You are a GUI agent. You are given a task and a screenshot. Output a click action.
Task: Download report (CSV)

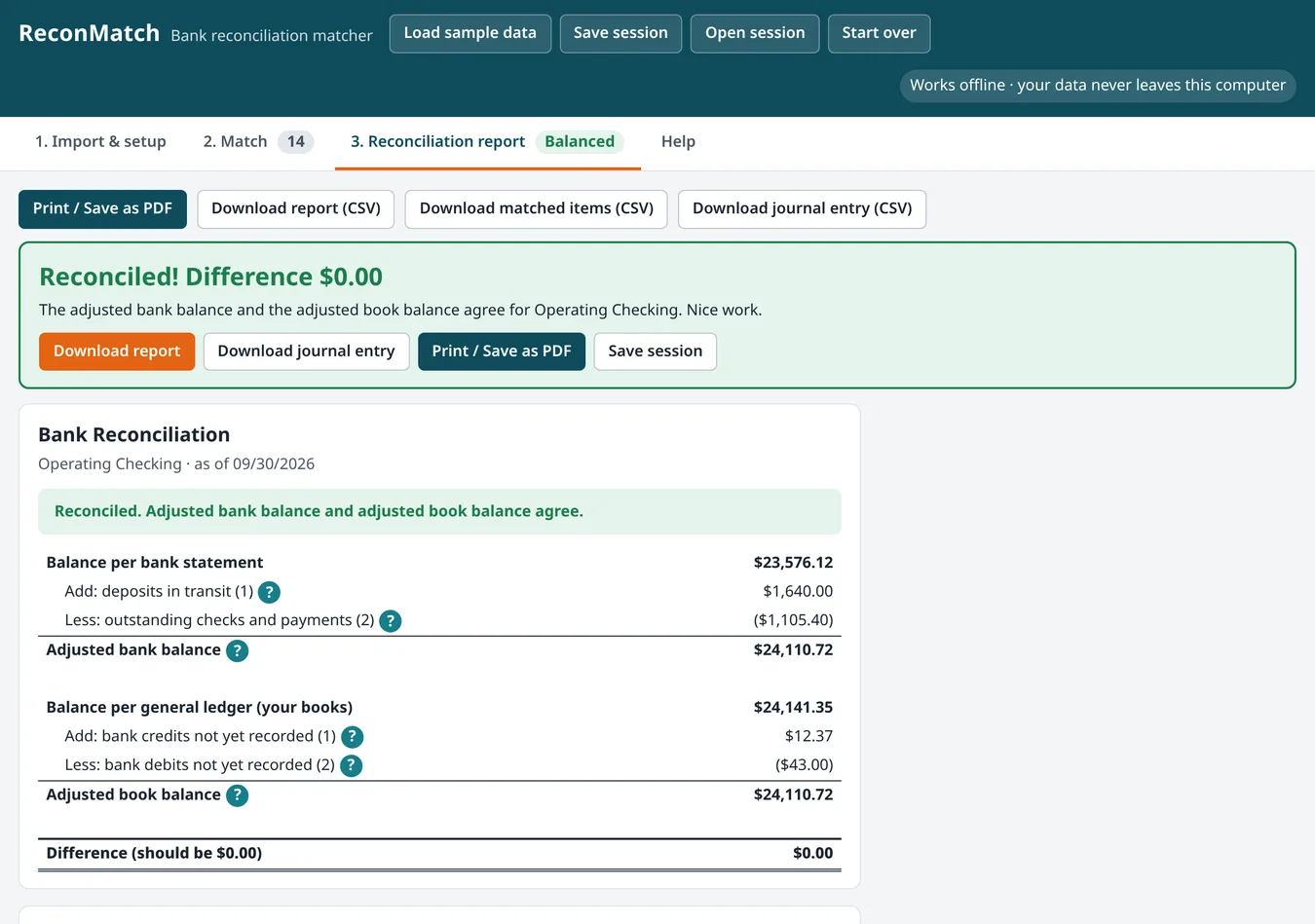coord(296,209)
